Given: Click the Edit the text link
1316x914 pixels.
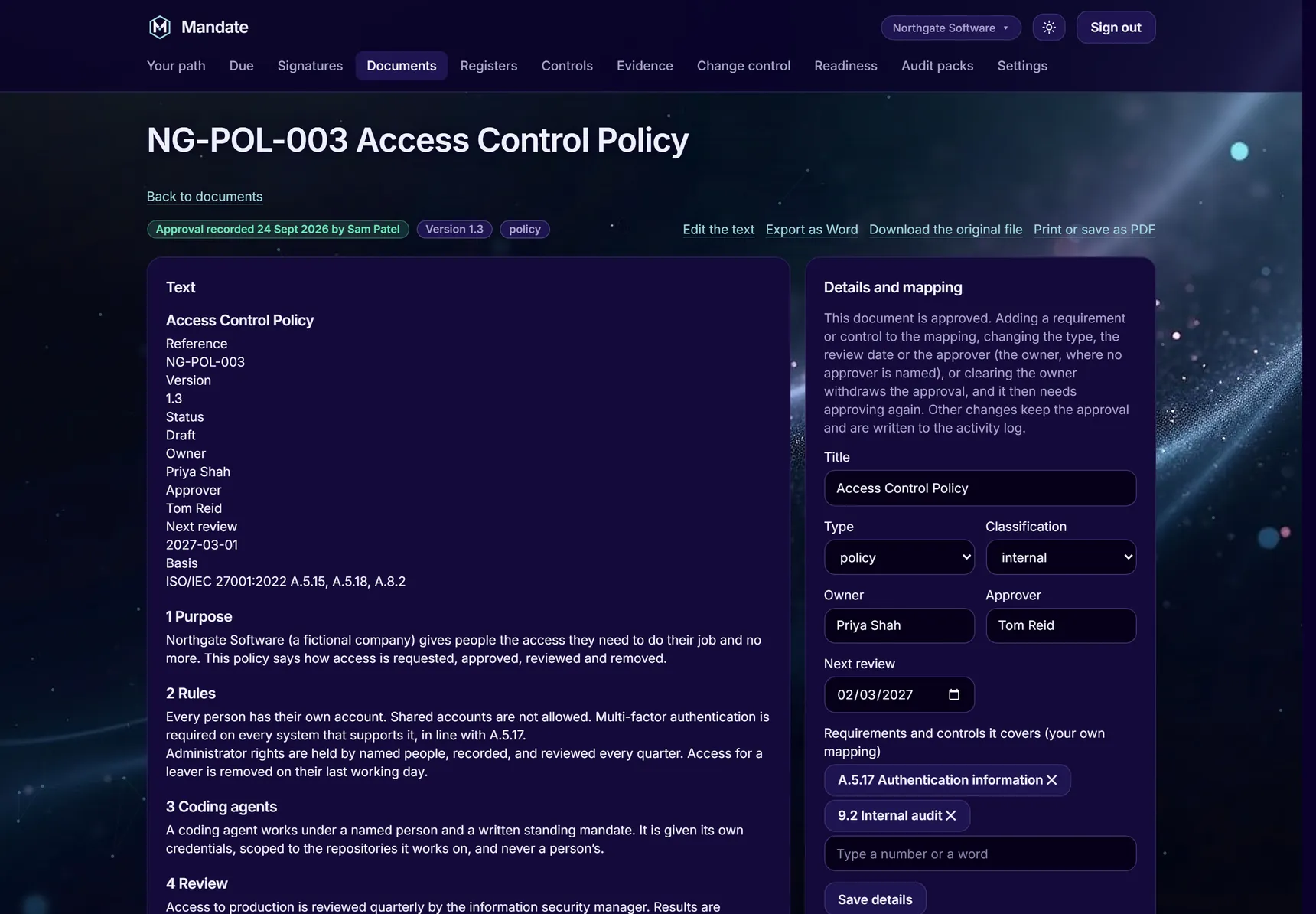Looking at the screenshot, I should 718,230.
